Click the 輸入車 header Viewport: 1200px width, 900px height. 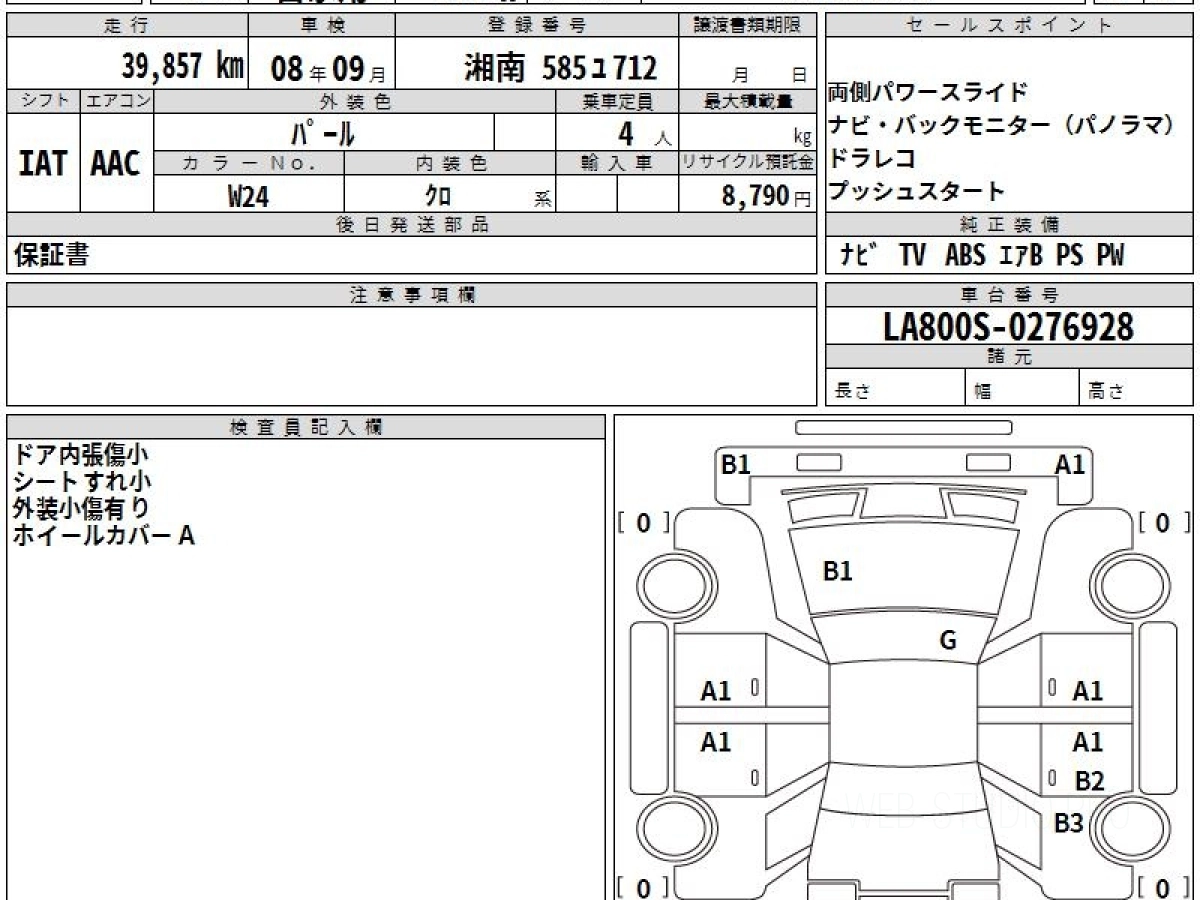pyautogui.click(x=617, y=163)
